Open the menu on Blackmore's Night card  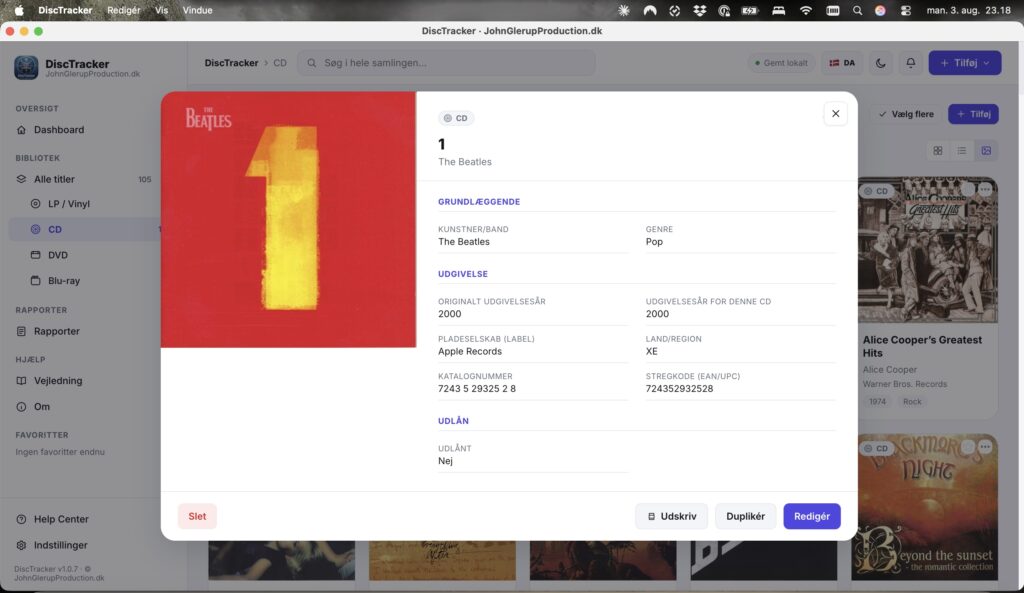(x=985, y=447)
